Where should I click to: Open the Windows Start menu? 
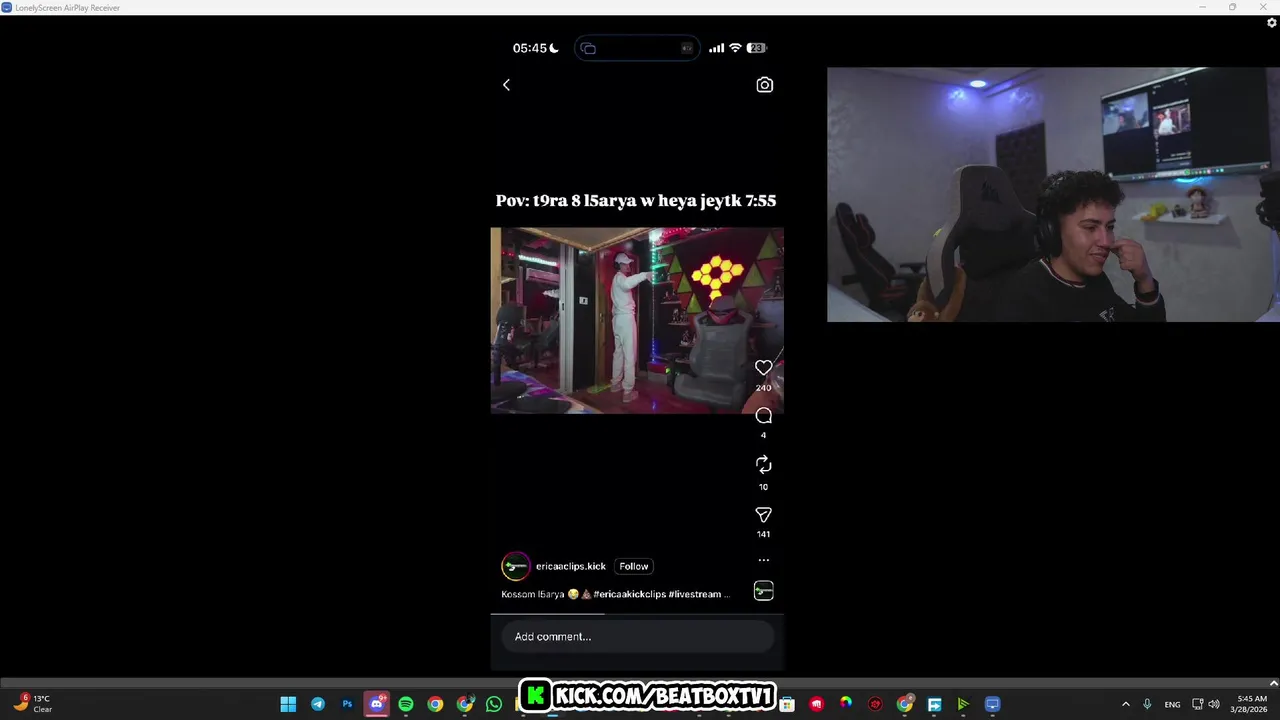click(x=288, y=704)
